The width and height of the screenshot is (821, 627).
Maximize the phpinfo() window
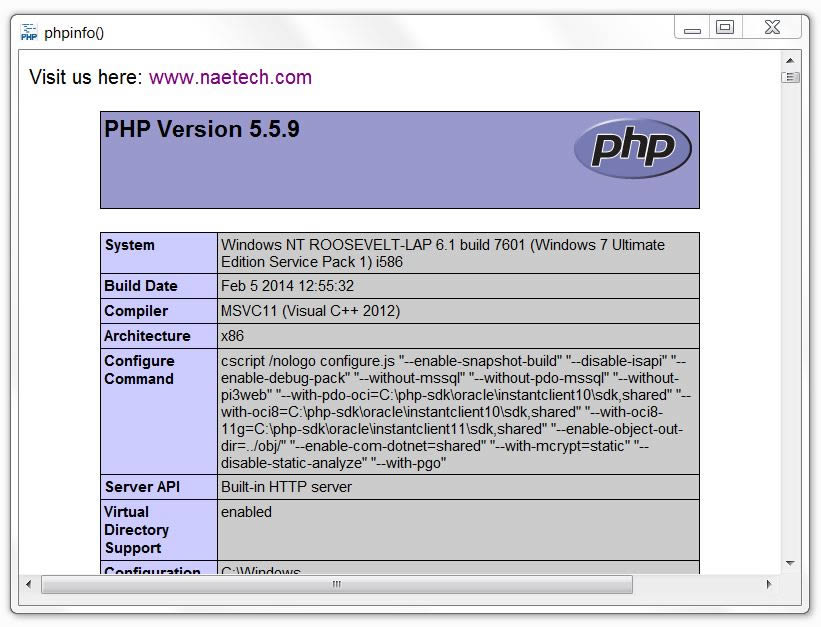[725, 28]
